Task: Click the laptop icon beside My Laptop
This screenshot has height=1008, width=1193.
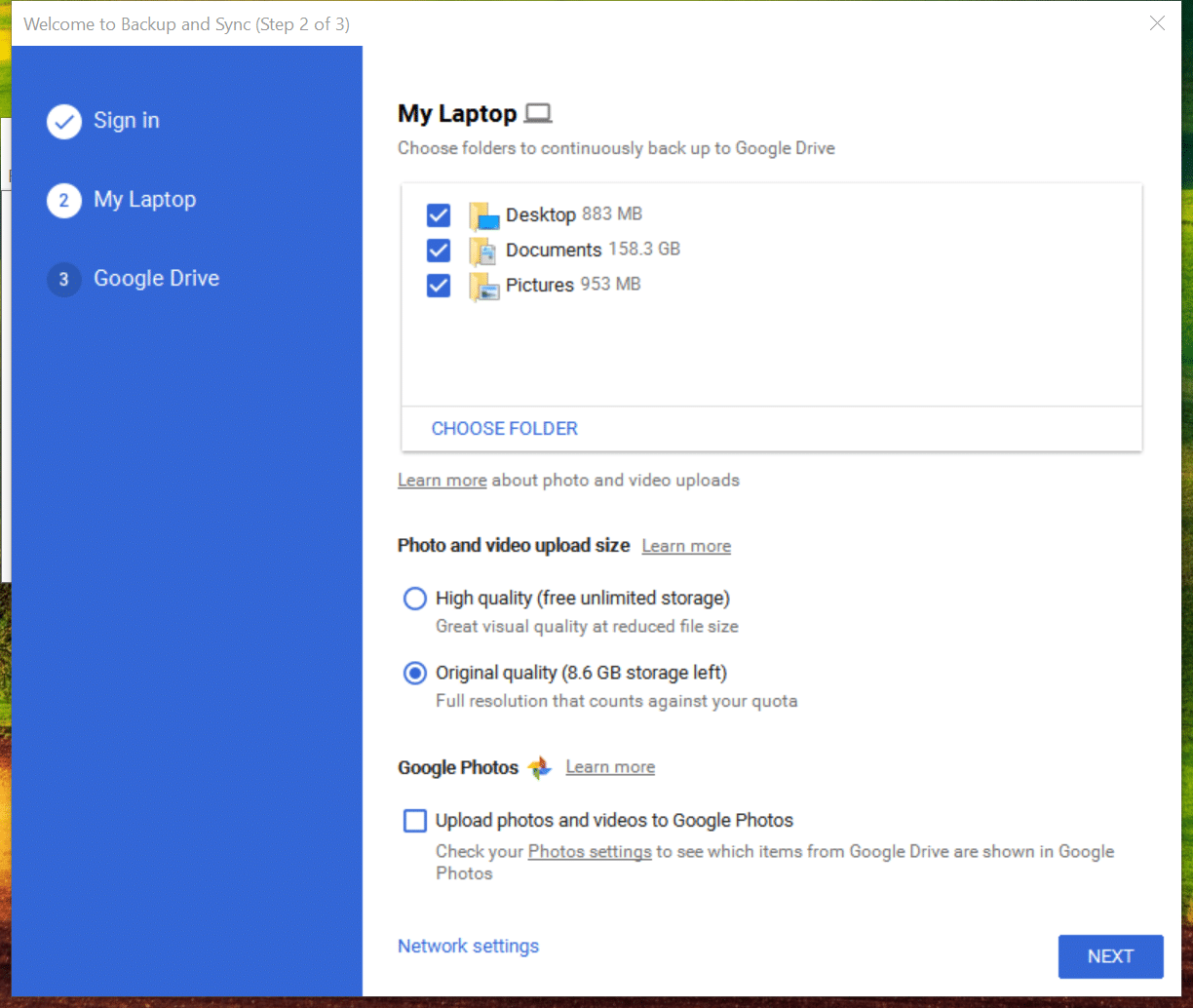Action: tap(538, 114)
